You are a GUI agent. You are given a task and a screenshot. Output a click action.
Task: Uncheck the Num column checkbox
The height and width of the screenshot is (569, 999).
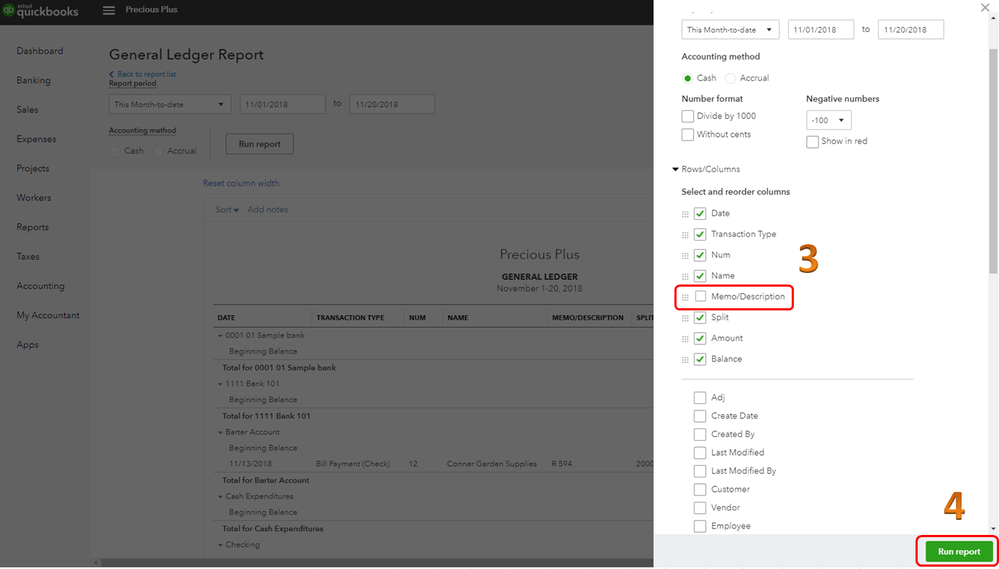[x=700, y=255]
